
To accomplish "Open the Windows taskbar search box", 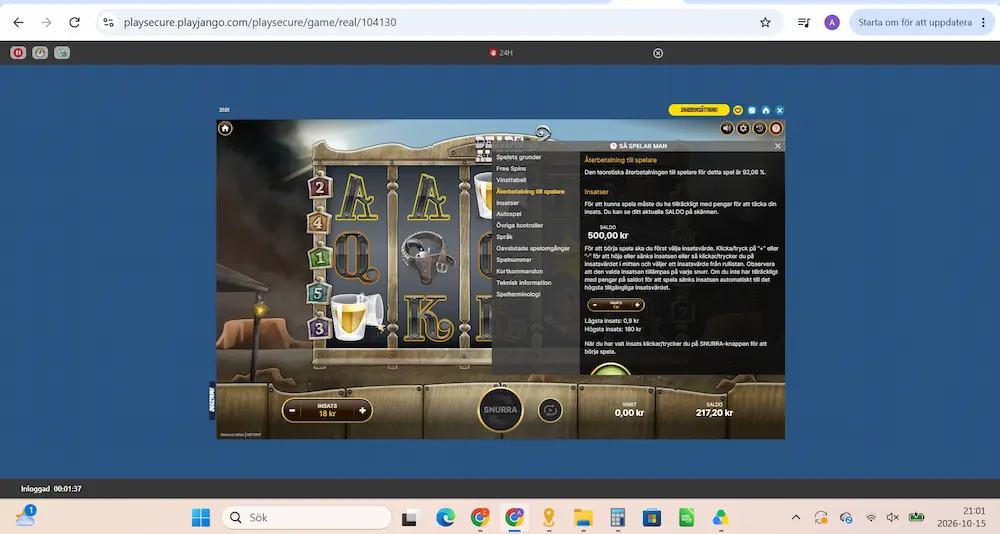I will click(x=306, y=517).
